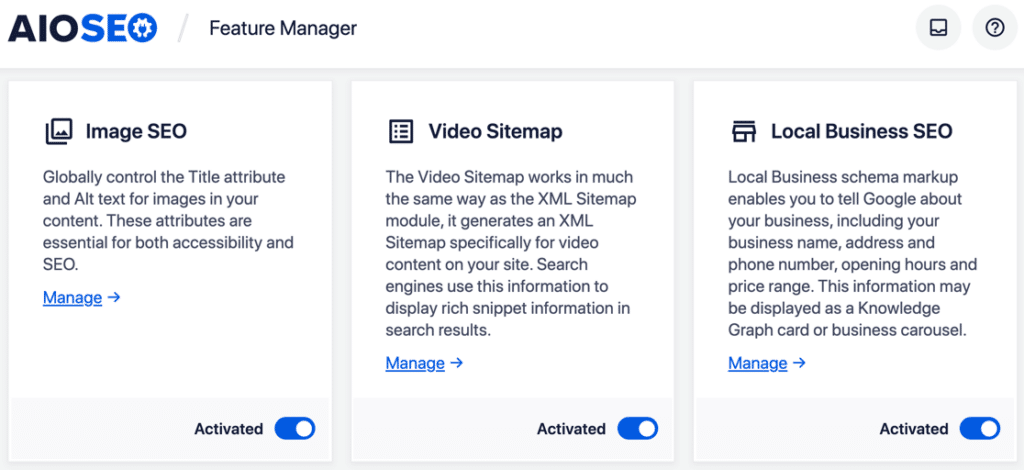1024x470 pixels.
Task: Open the notifications inbox icon
Action: tap(938, 28)
